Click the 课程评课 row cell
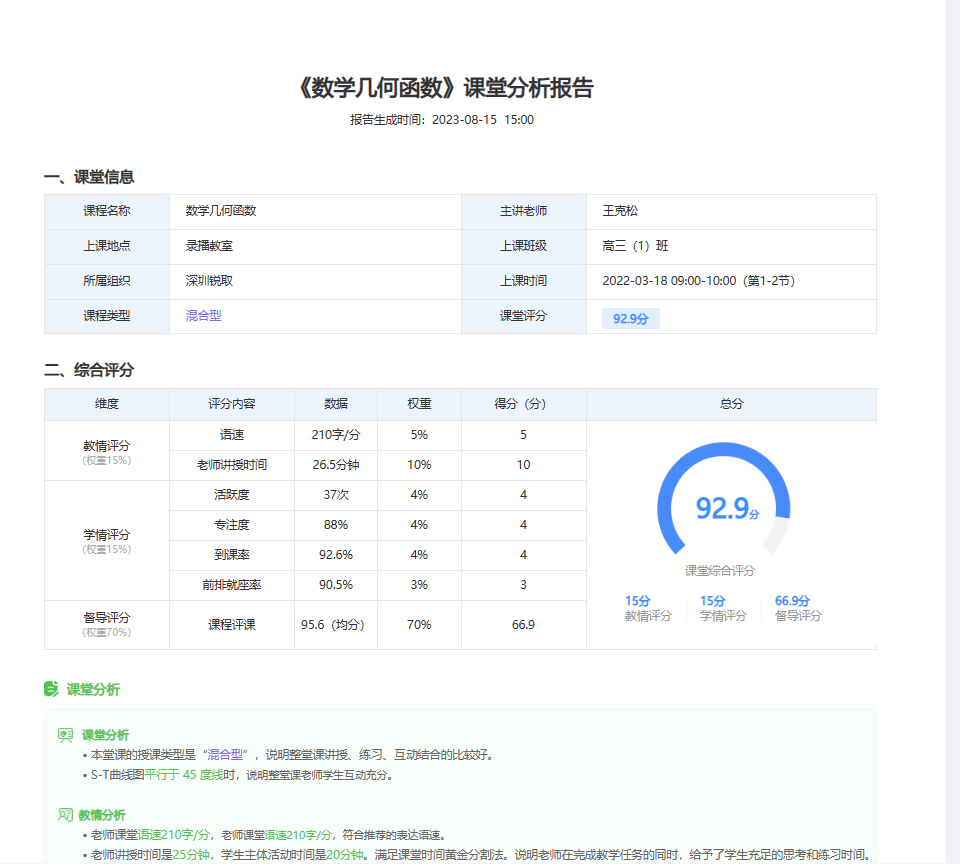The image size is (960, 864). click(x=232, y=625)
